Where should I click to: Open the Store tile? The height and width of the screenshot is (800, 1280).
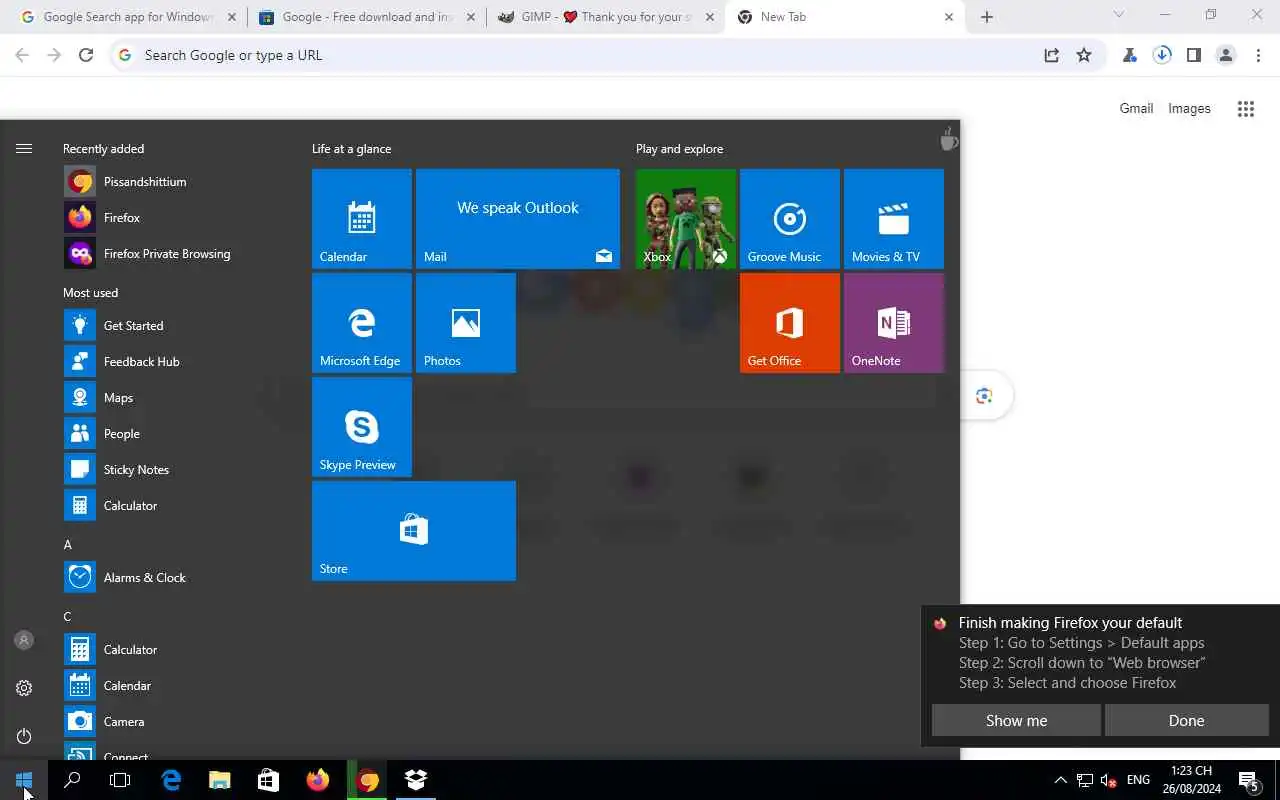(414, 531)
